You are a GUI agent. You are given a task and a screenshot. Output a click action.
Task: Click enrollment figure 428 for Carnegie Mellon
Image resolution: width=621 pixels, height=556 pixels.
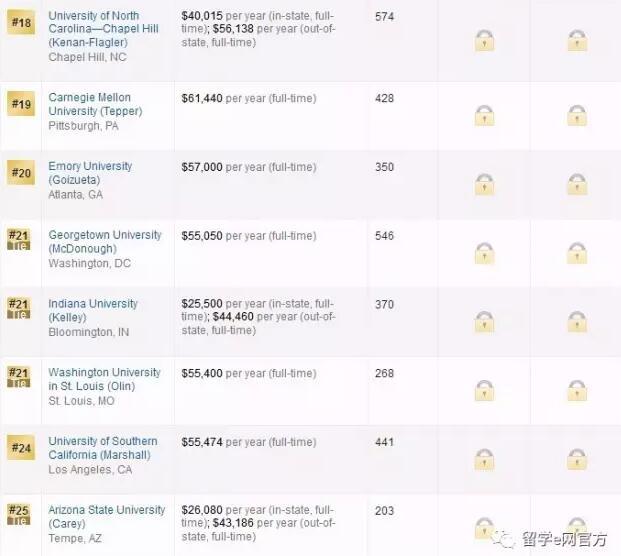[384, 98]
